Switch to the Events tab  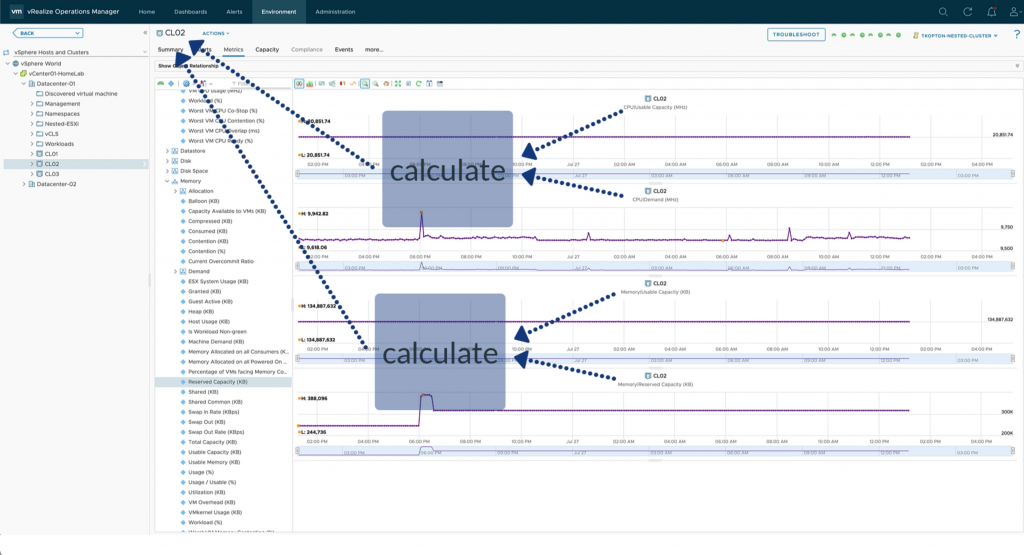(x=344, y=50)
